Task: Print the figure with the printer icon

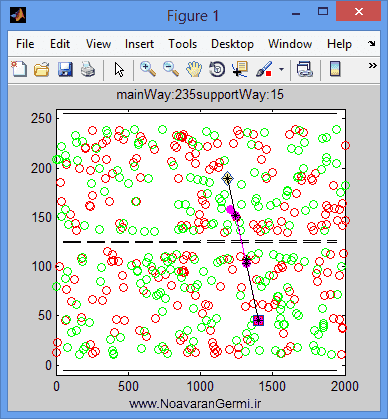Action: [x=88, y=69]
